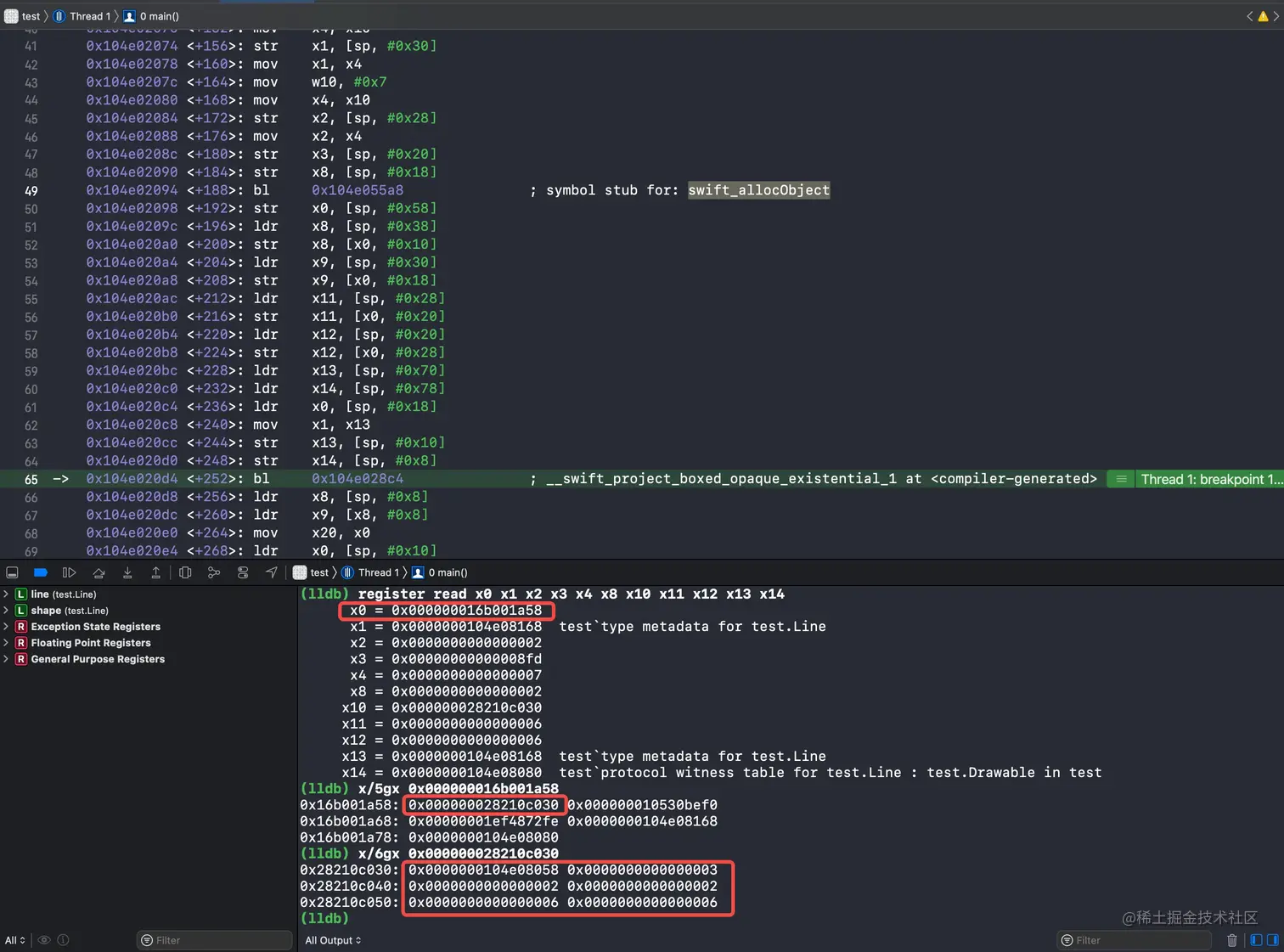Step out of the current function
Screen dimensions: 1284x952
[156, 572]
